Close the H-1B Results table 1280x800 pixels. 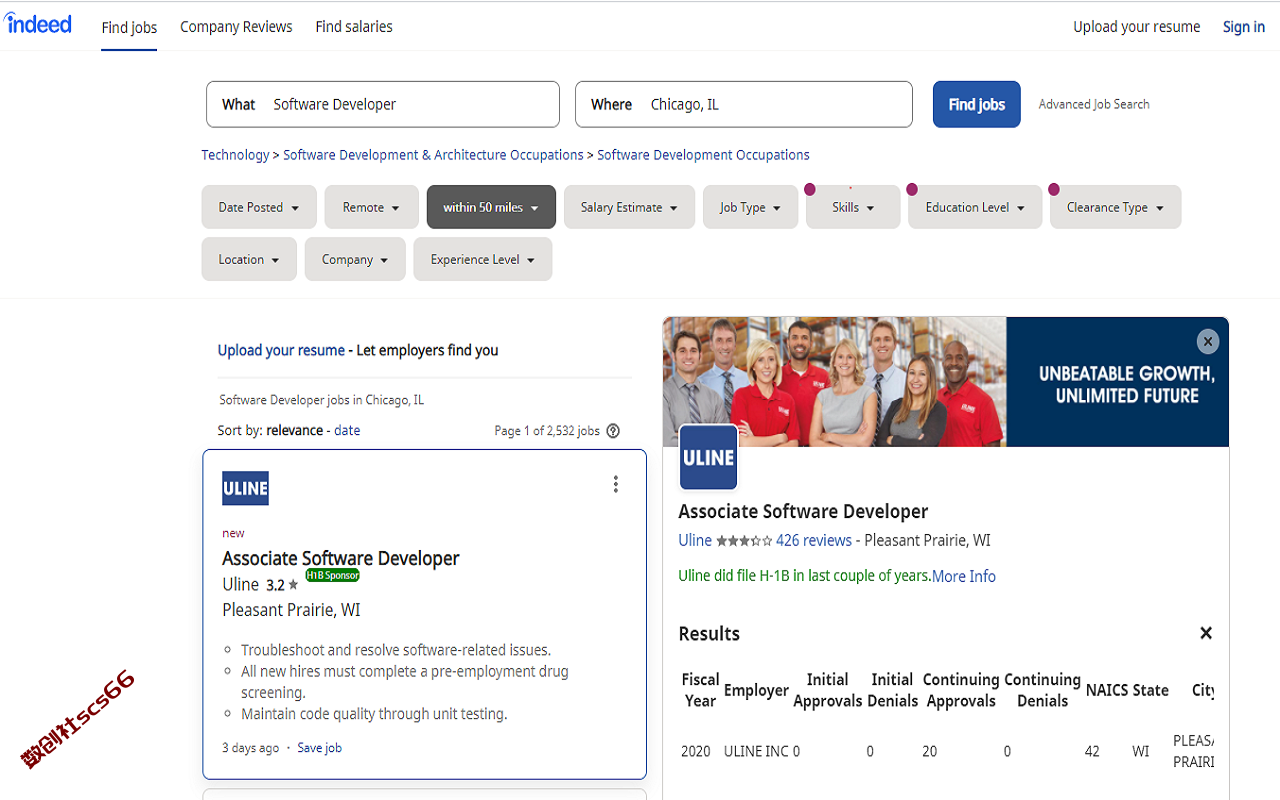click(x=1206, y=633)
